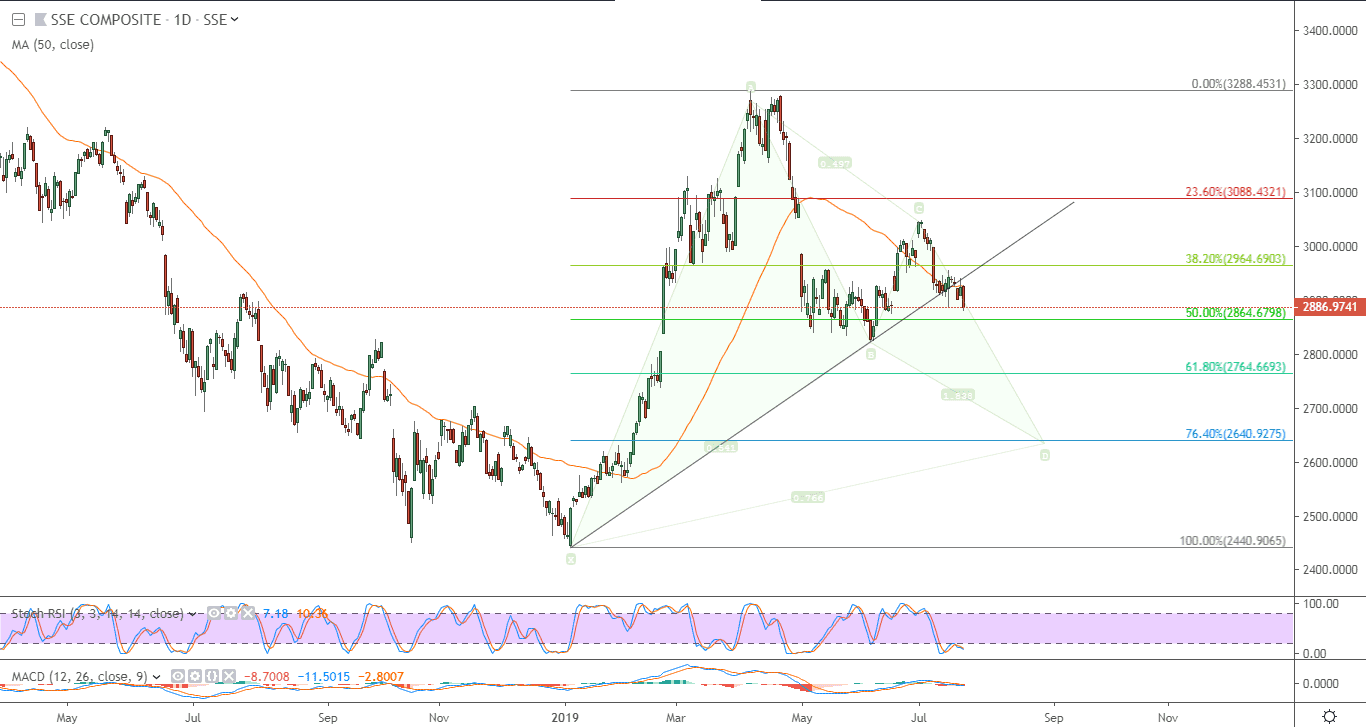Click the Mar label on time axis
1366x727 pixels.
point(677,717)
